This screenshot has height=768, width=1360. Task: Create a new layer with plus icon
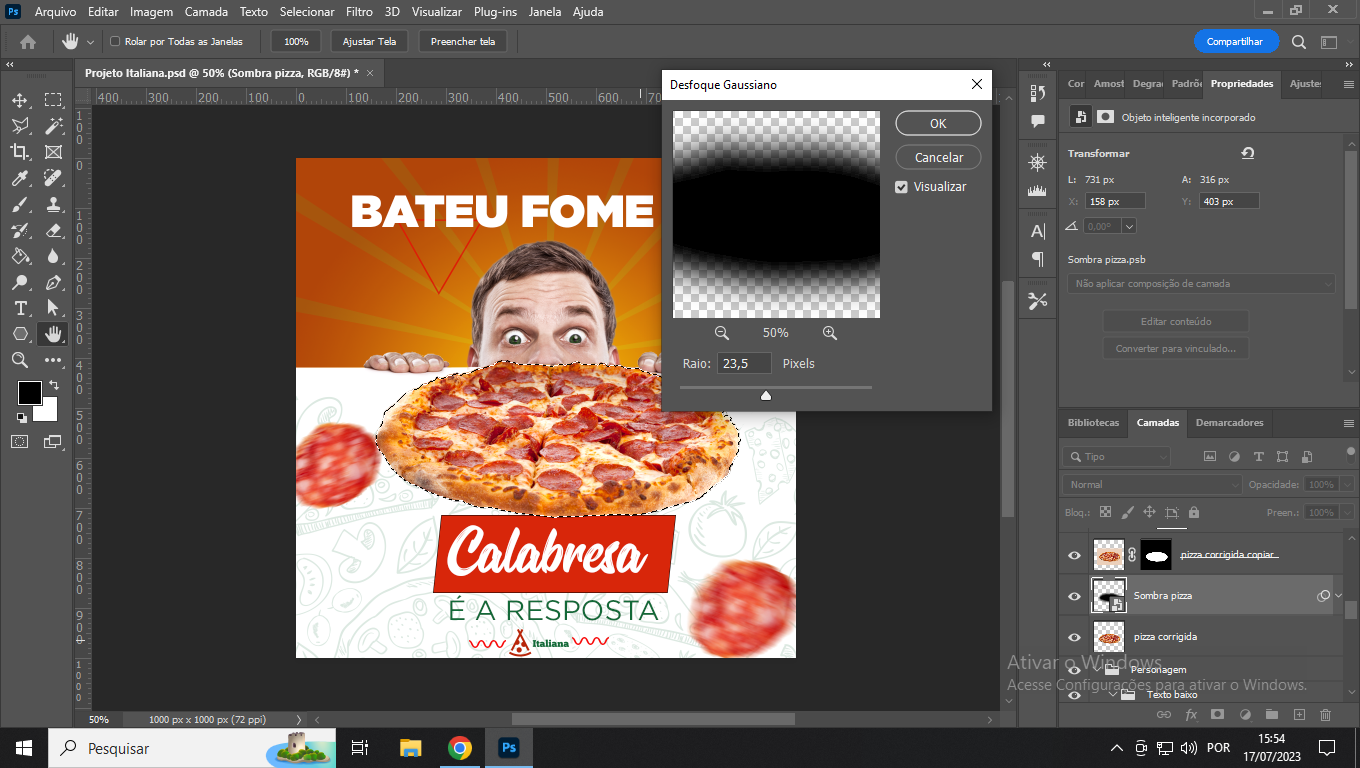pyautogui.click(x=1299, y=715)
